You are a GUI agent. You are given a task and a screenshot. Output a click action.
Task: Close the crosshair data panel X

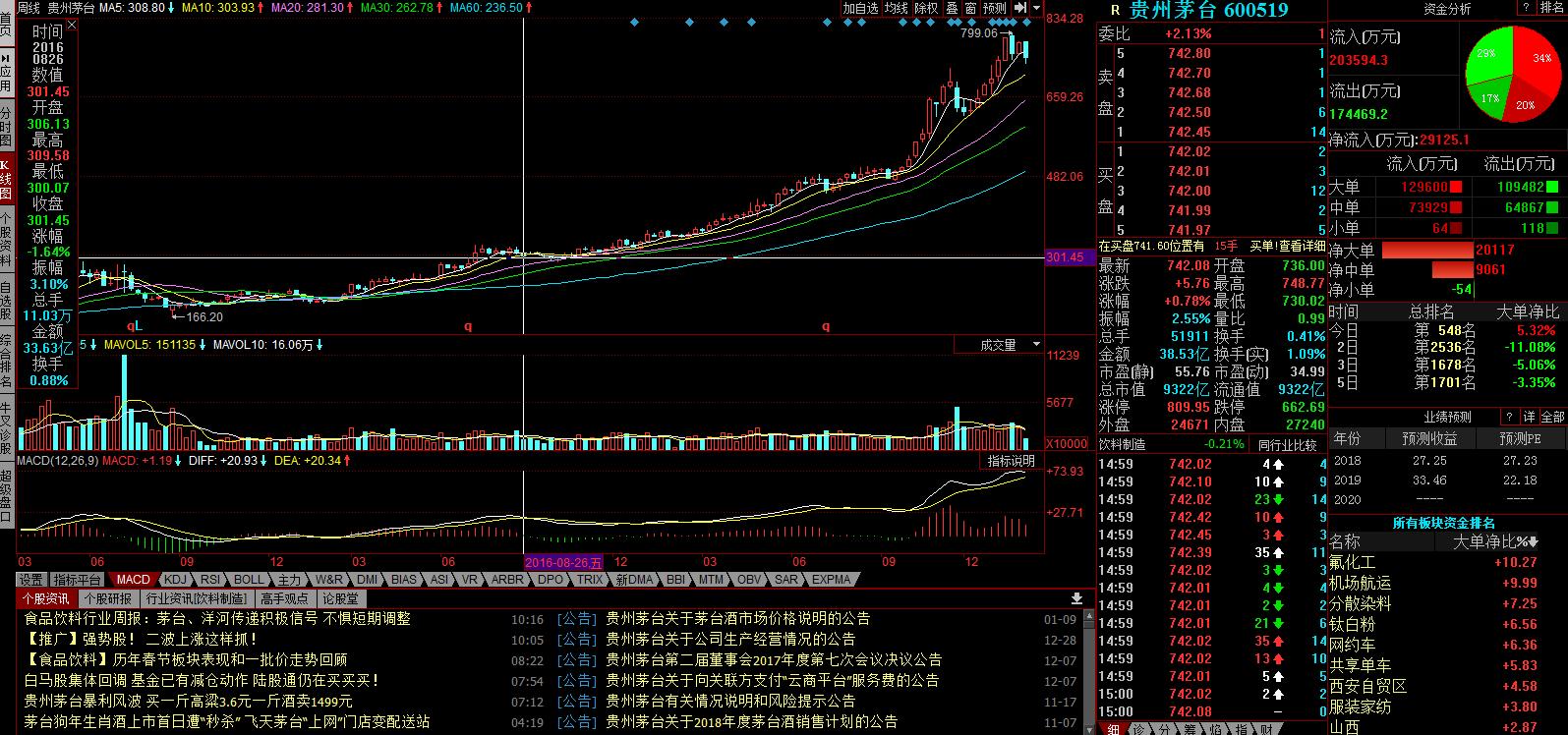pyautogui.click(x=72, y=25)
